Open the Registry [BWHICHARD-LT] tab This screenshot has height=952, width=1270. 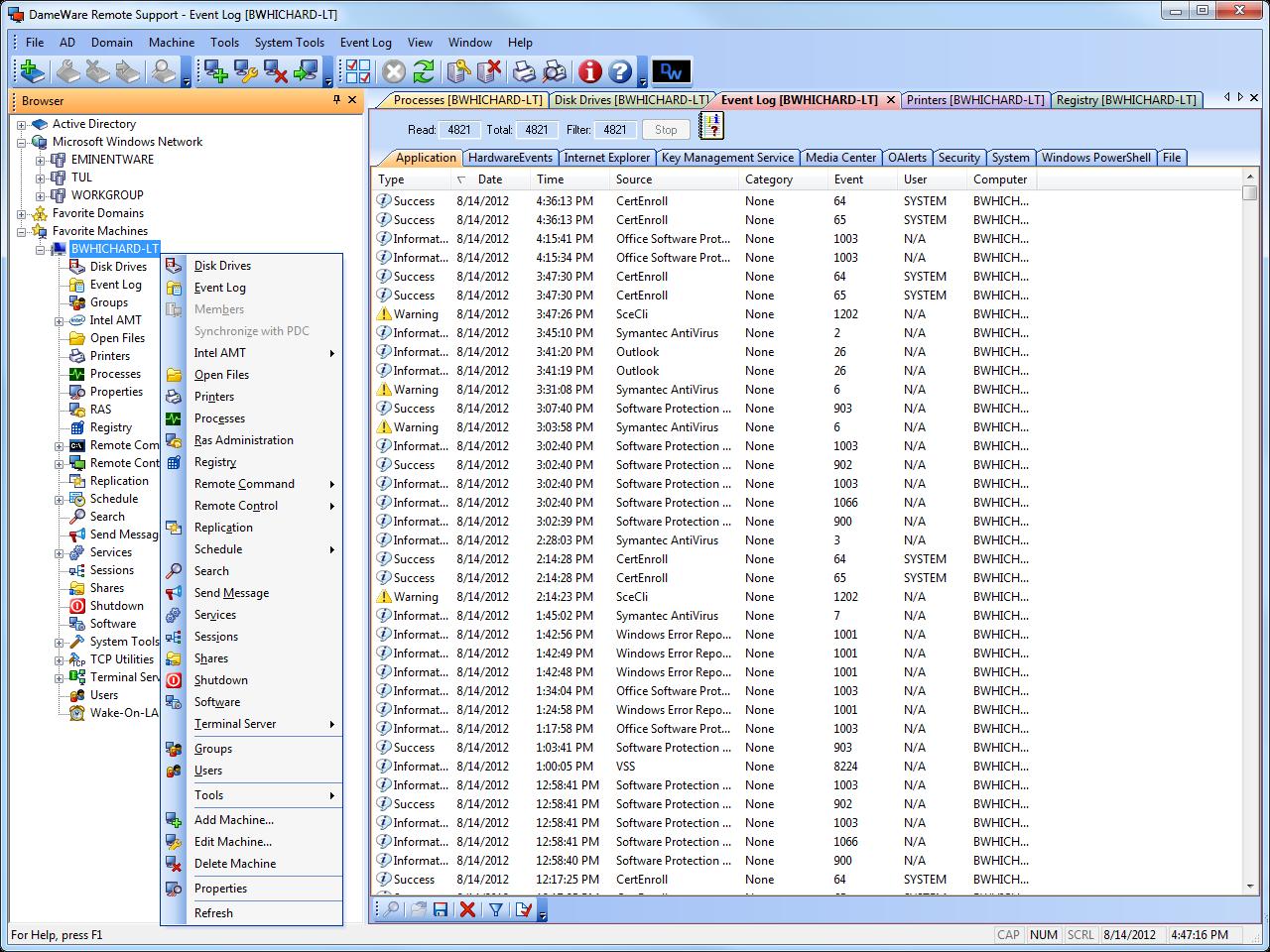1125,100
